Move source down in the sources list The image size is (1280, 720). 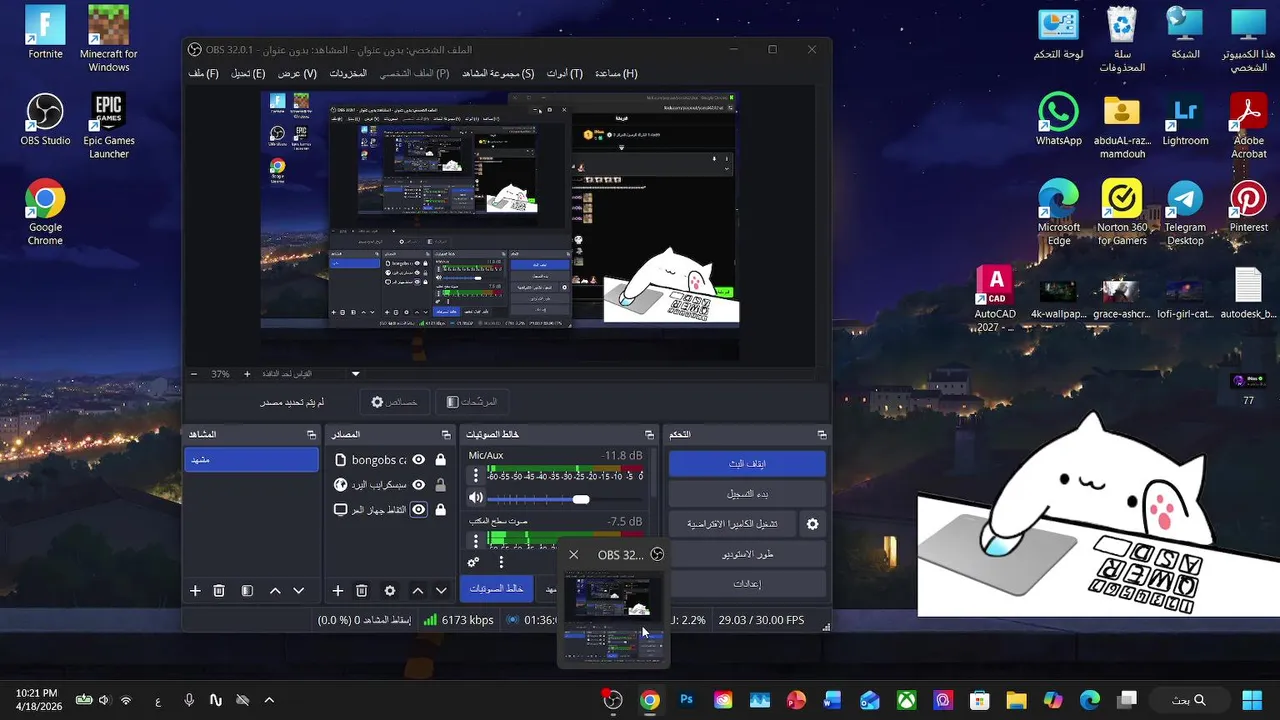441,591
